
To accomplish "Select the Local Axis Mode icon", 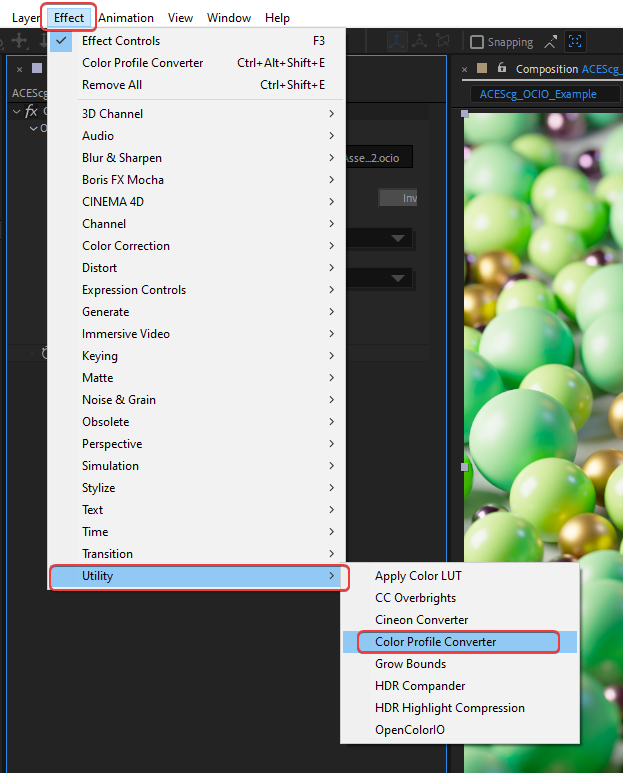I will [x=397, y=42].
